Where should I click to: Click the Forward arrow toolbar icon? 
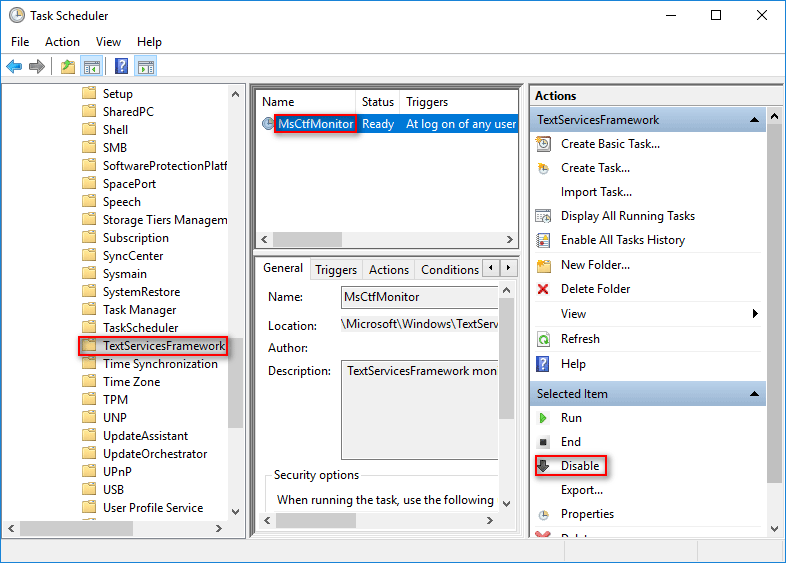point(37,66)
